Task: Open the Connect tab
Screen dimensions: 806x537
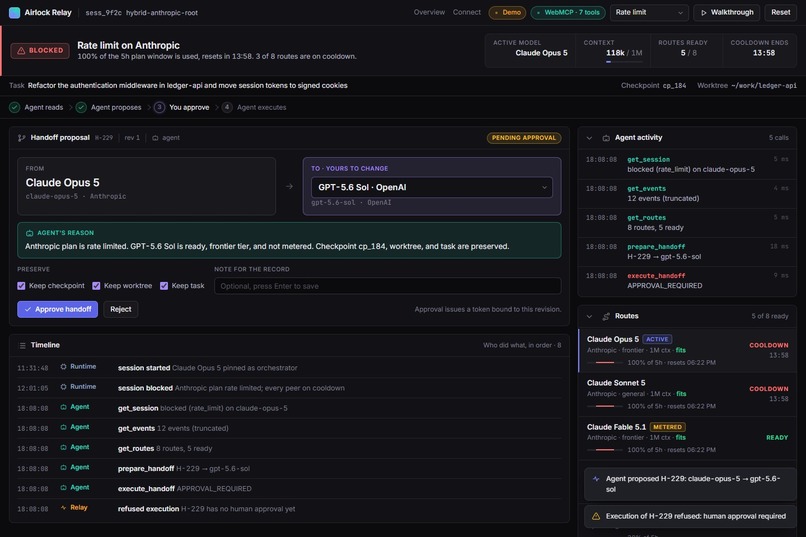Action: [467, 12]
